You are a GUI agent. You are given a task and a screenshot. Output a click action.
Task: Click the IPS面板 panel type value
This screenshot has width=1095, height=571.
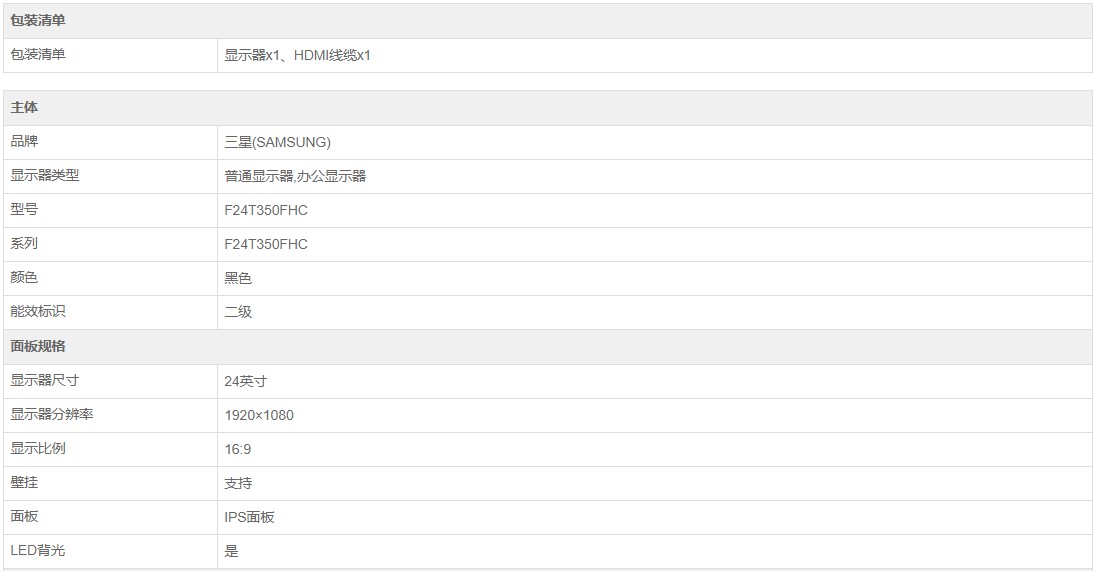(249, 517)
